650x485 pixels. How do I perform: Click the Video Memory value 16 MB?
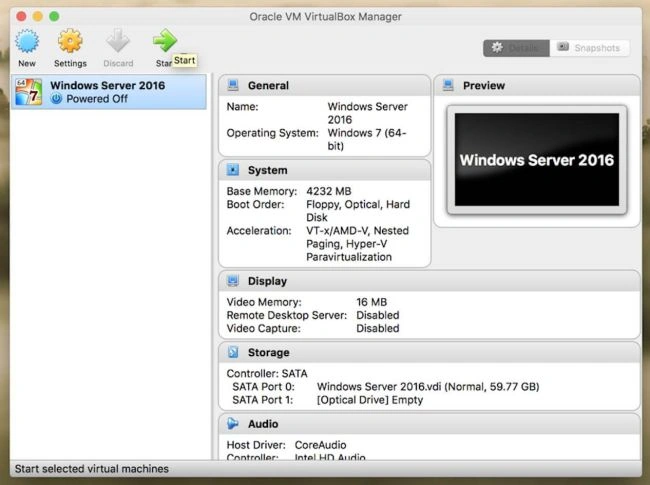(371, 302)
